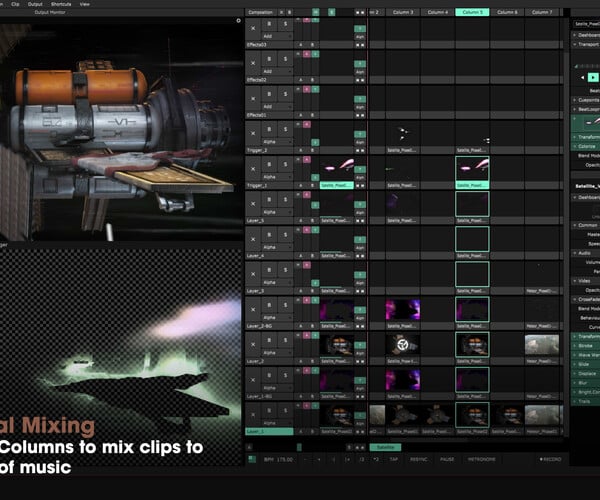Clear the Layer_1 layer with X

click(253, 415)
